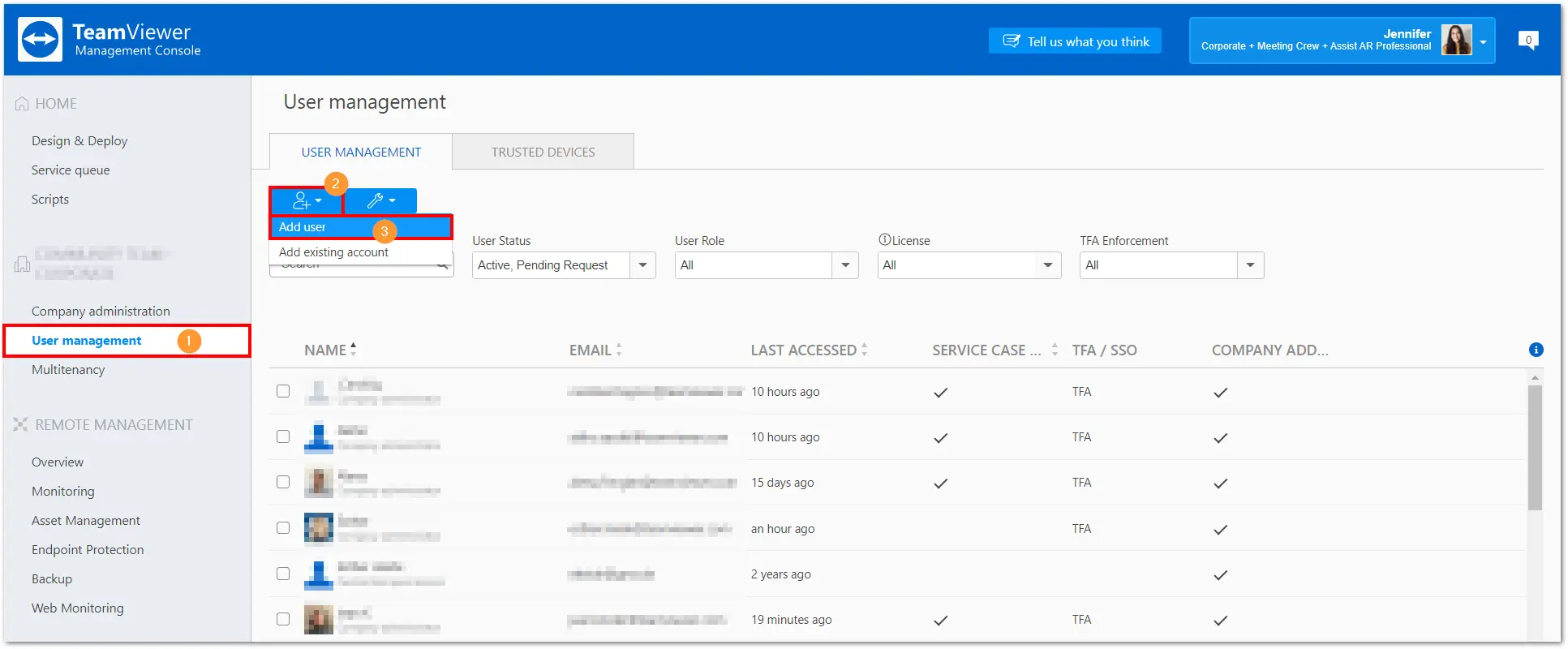Open Scripts in the sidebar
Image resolution: width=1568 pixels, height=649 pixels.
[50, 199]
